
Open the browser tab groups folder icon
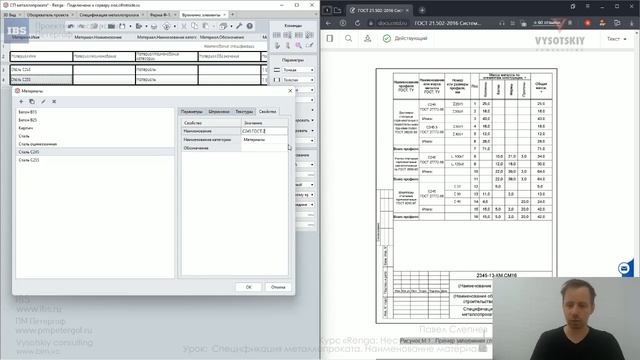click(337, 10)
